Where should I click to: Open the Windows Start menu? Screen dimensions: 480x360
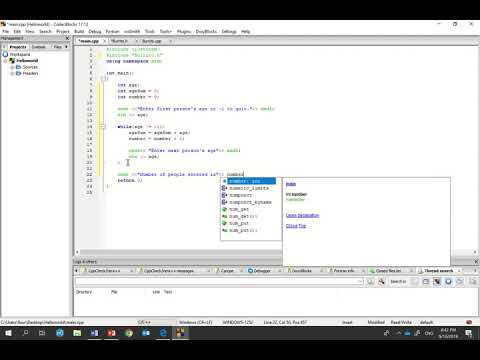(8, 333)
